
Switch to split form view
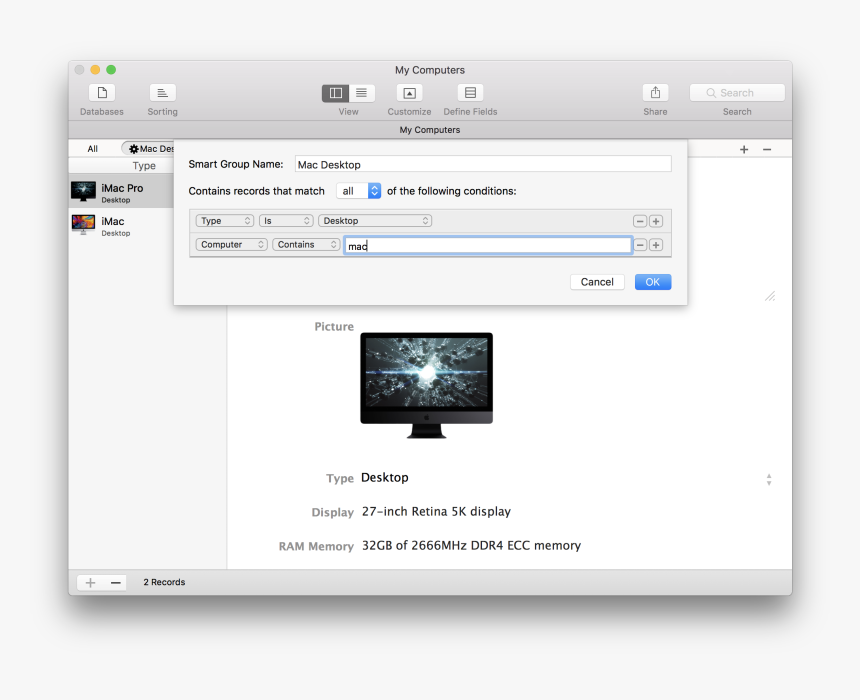click(335, 93)
